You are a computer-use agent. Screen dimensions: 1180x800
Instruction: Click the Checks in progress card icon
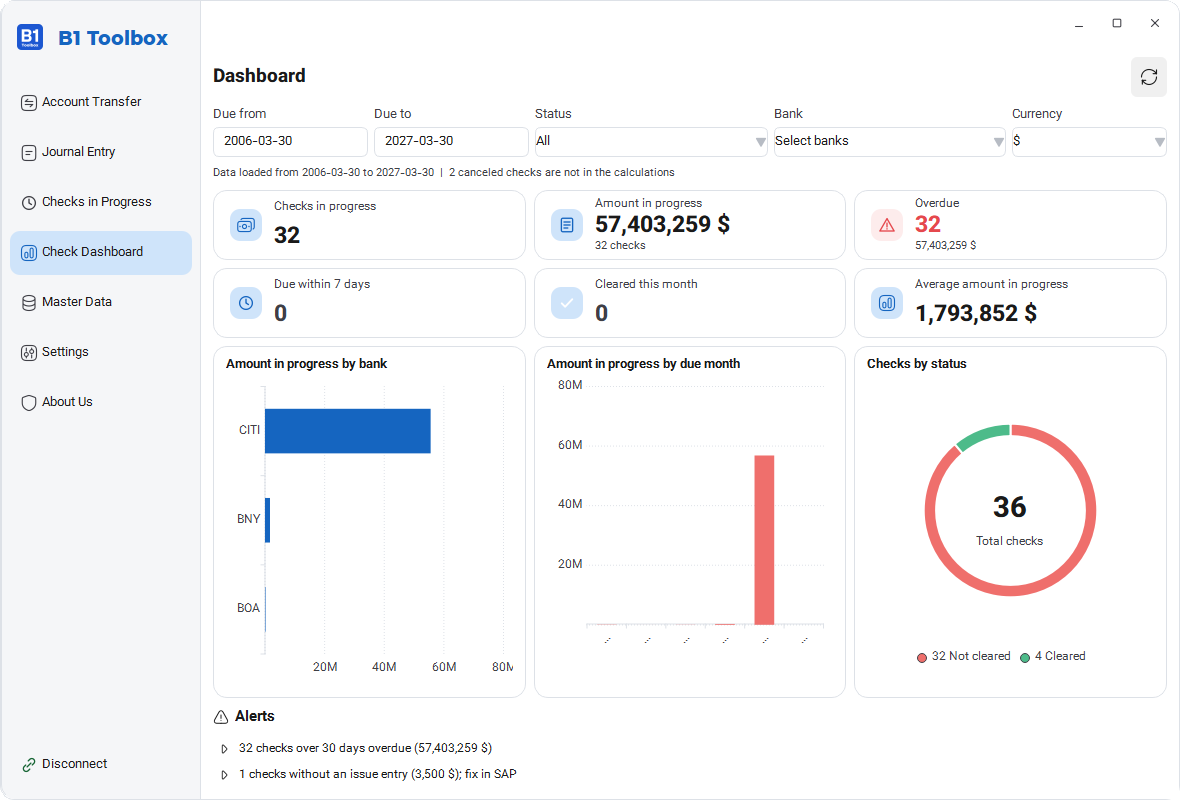pyautogui.click(x=245, y=225)
